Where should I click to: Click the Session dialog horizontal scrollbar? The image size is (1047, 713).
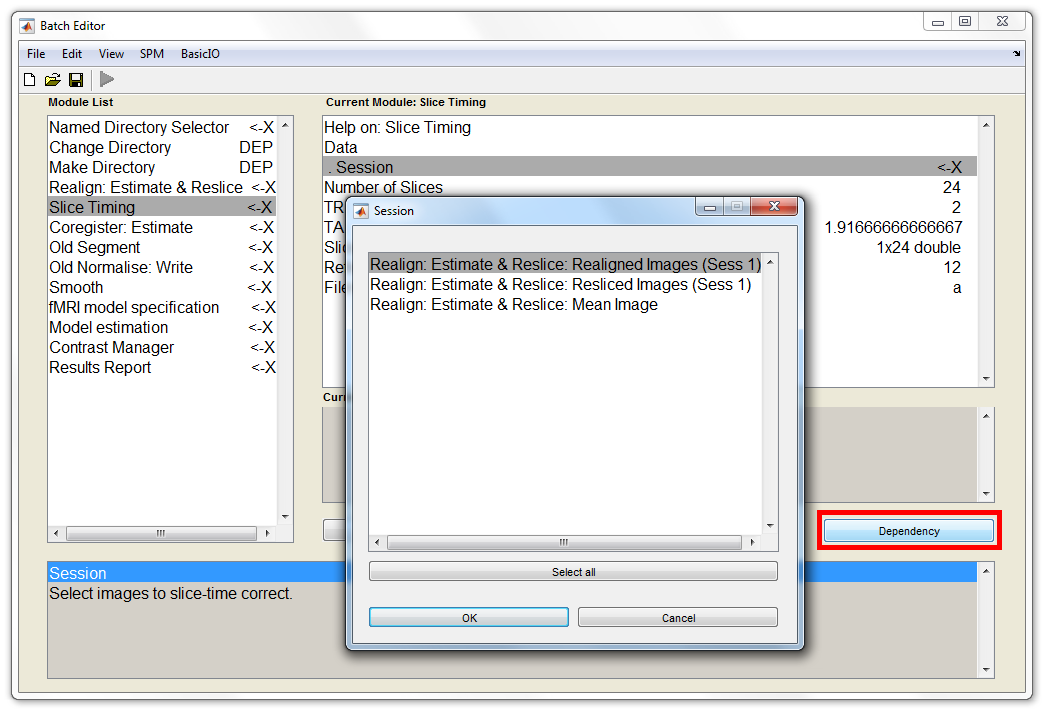[x=564, y=543]
